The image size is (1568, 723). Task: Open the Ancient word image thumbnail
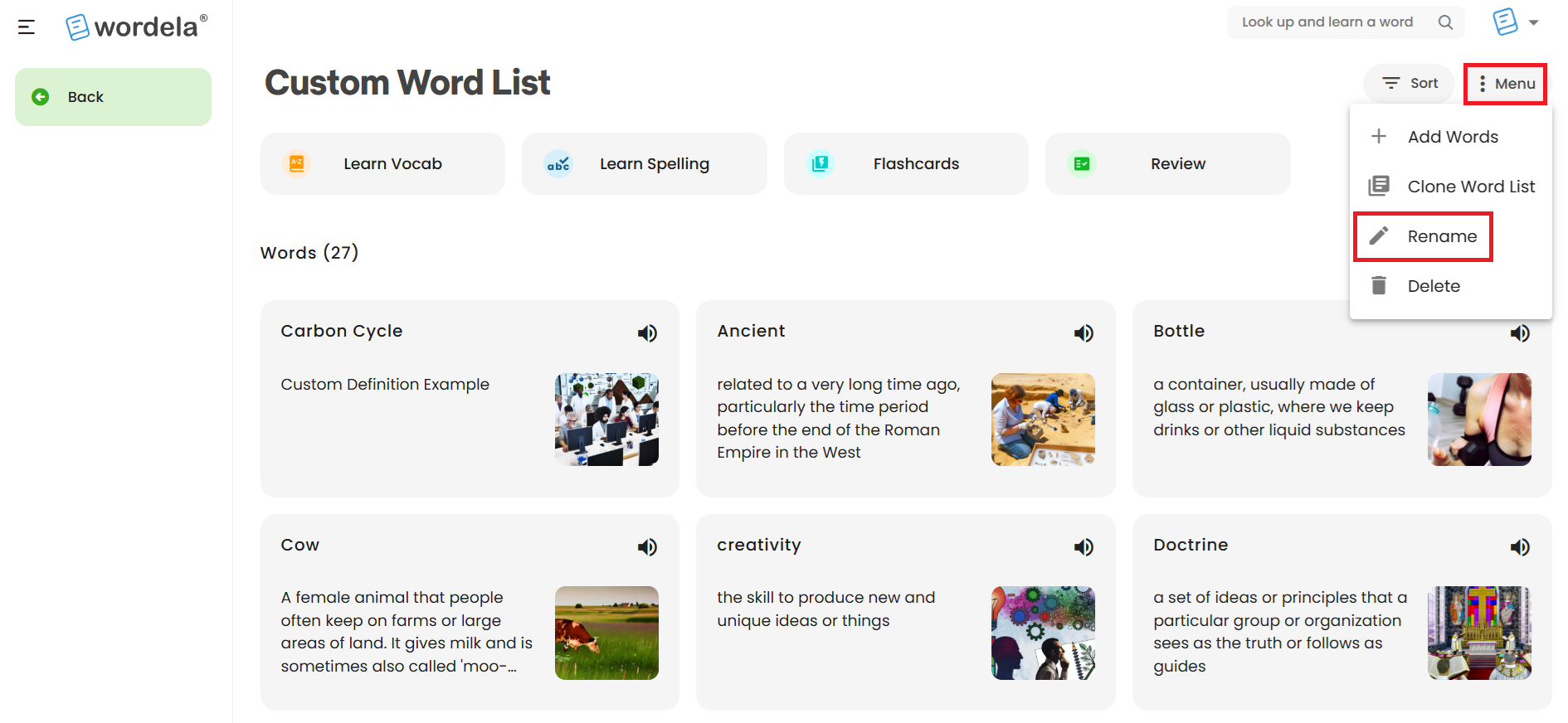click(x=1043, y=420)
